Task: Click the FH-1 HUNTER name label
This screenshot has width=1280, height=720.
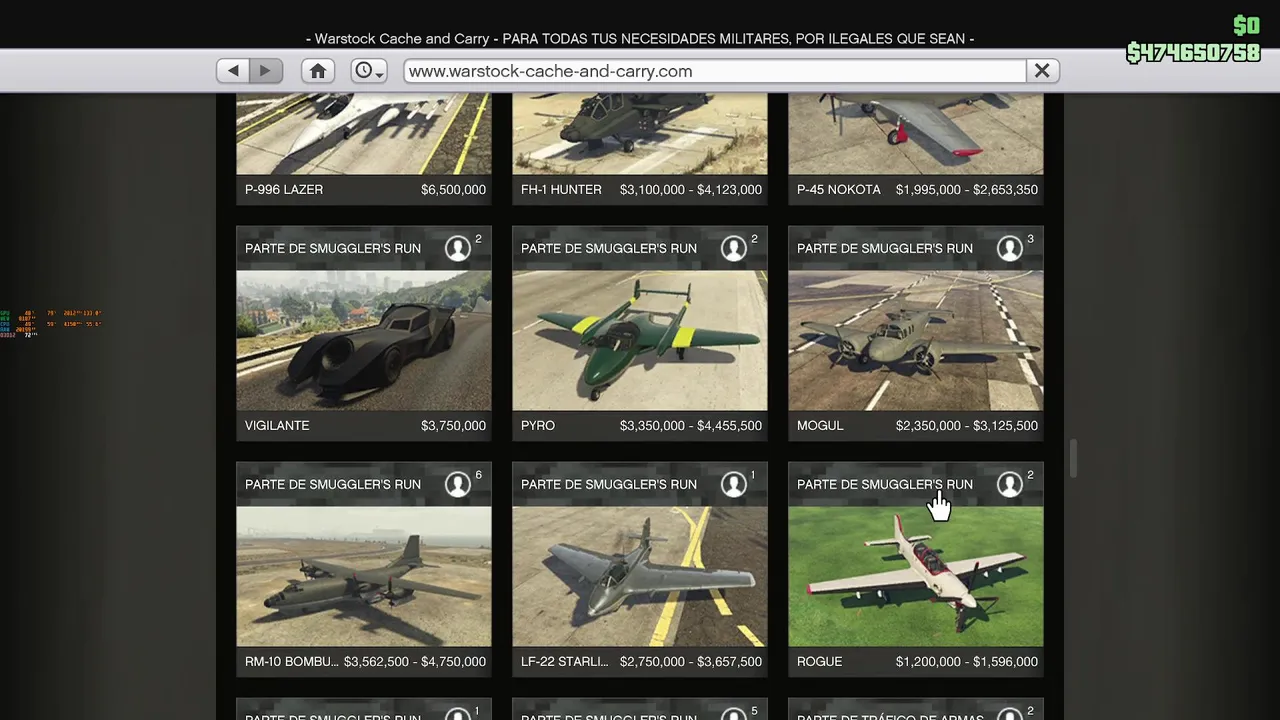Action: pyautogui.click(x=561, y=189)
